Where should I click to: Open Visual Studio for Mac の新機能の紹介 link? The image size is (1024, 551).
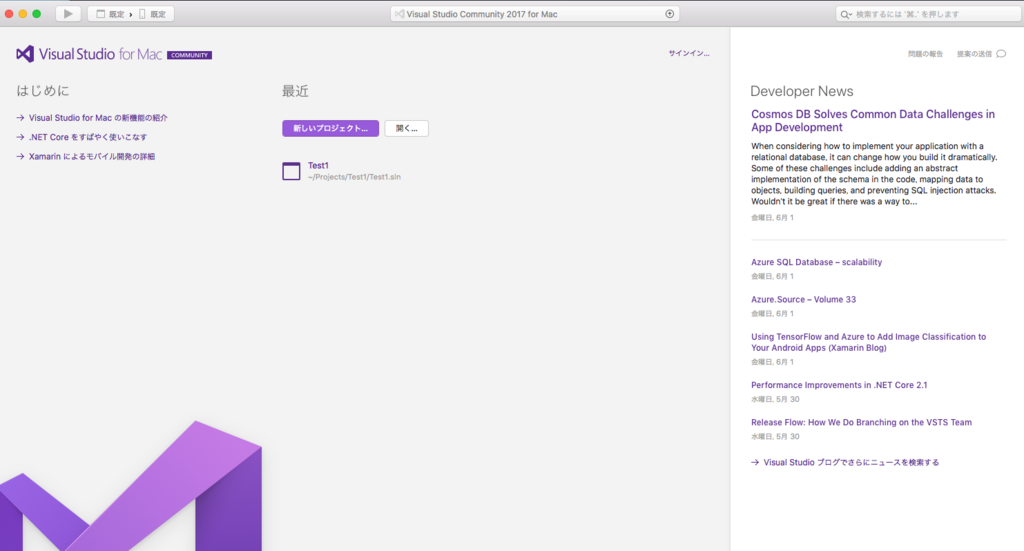coord(98,118)
